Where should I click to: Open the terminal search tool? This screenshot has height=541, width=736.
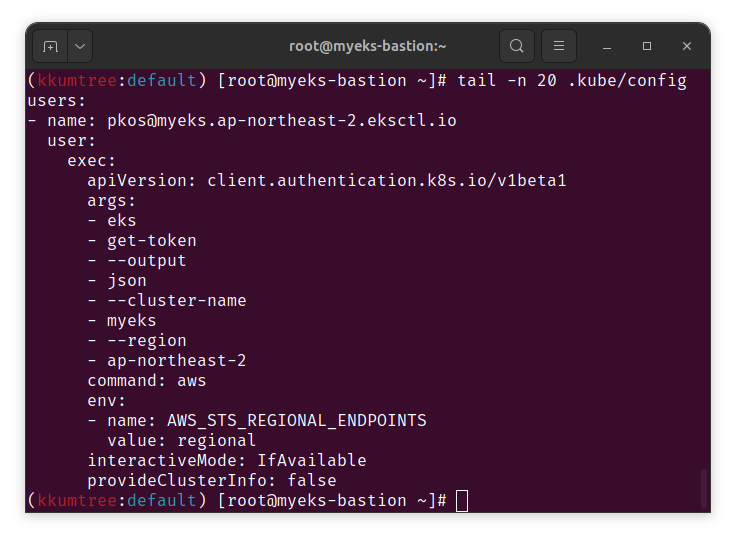point(517,46)
